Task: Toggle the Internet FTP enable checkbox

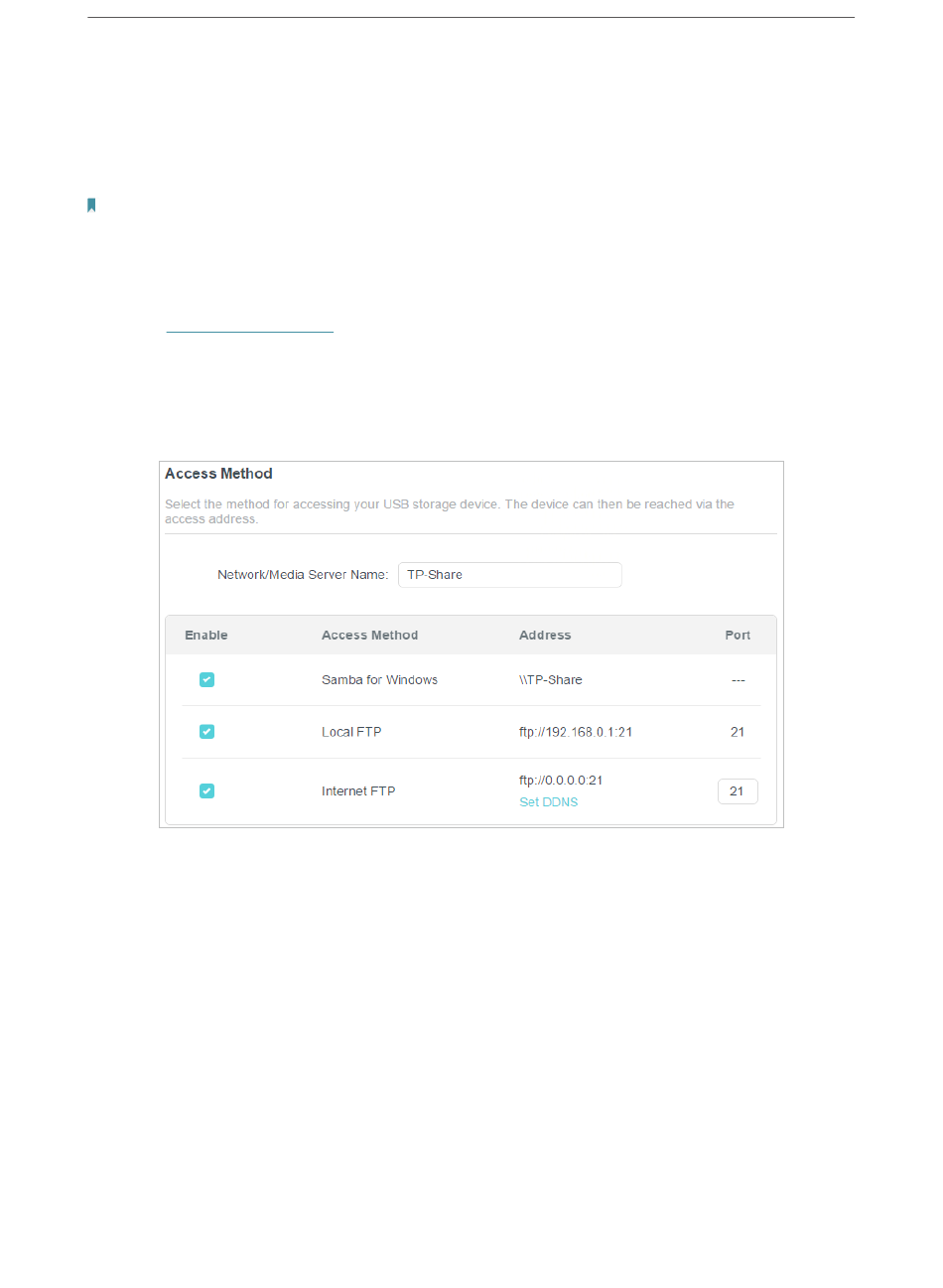Action: 206,791
